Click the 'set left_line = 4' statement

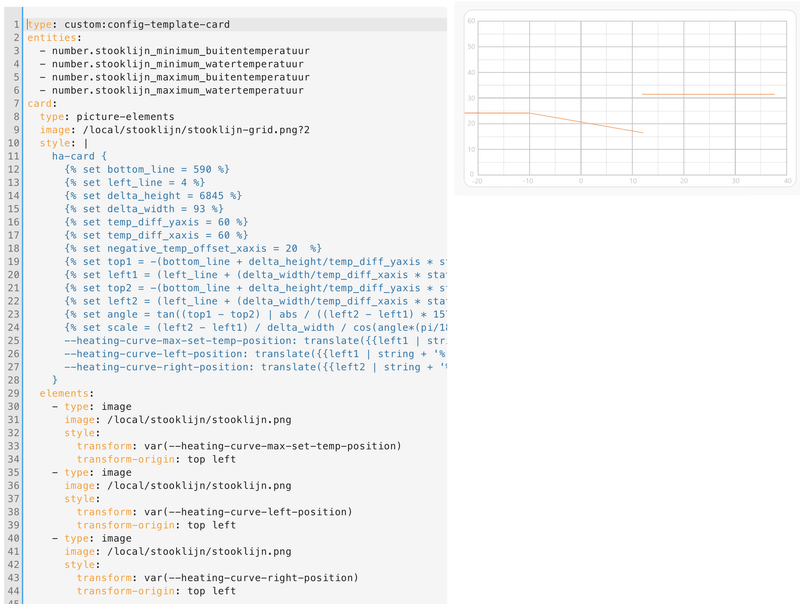135,183
